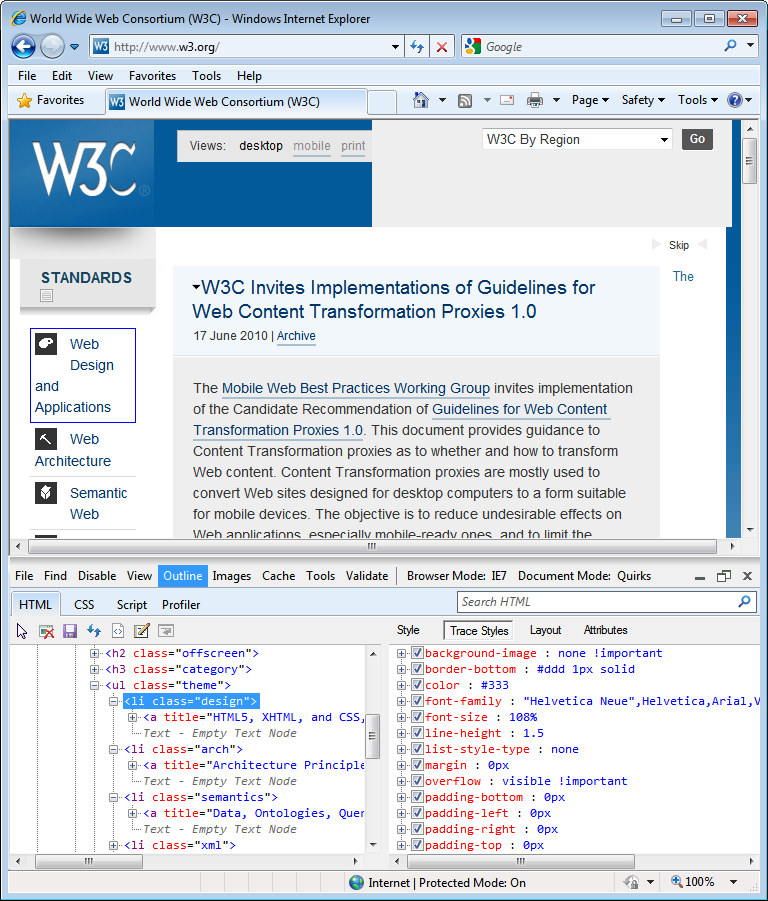The width and height of the screenshot is (768, 901).
Task: Click in the Search HTML field
Action: tap(597, 602)
